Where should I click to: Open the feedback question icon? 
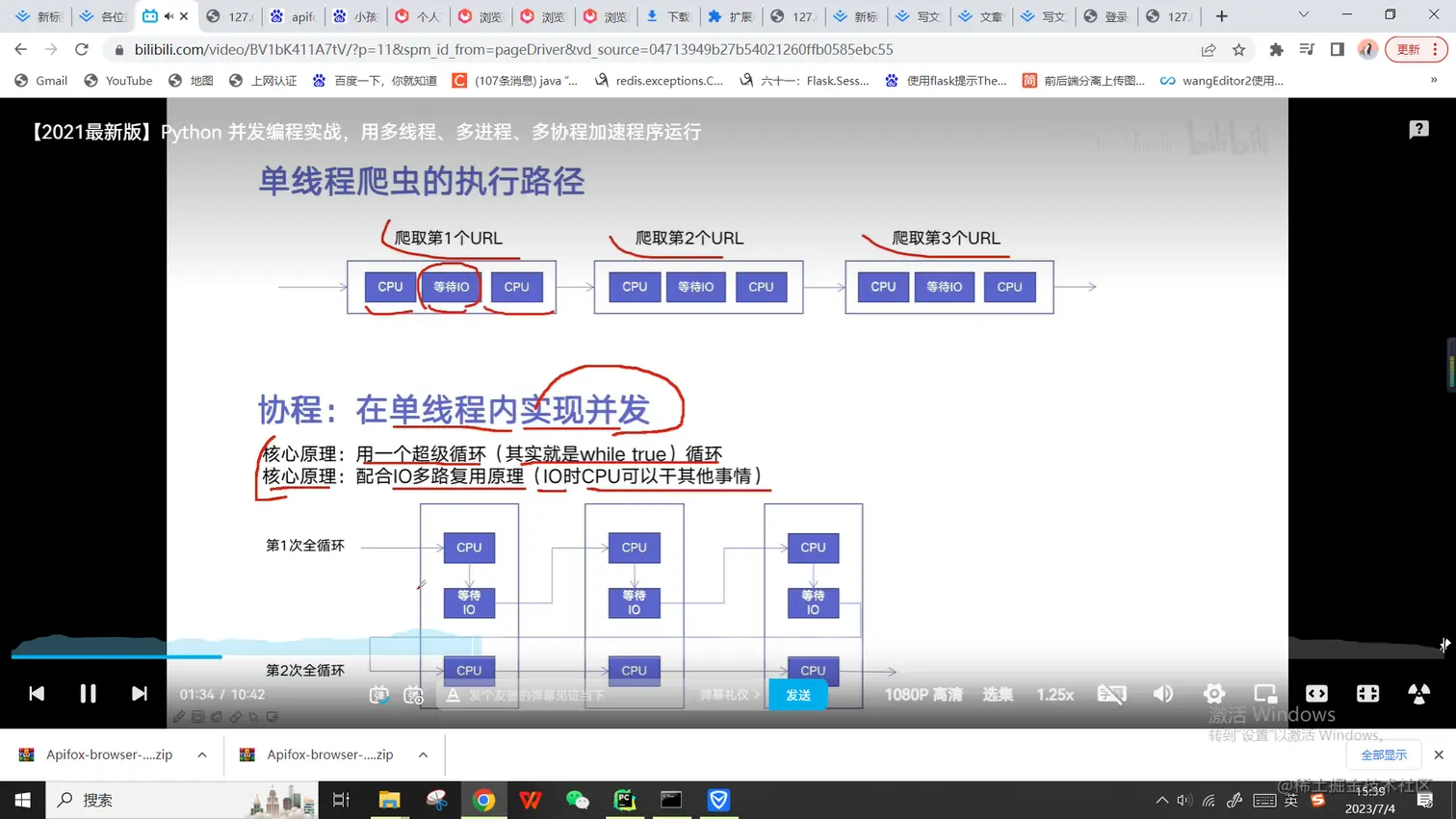click(1418, 130)
